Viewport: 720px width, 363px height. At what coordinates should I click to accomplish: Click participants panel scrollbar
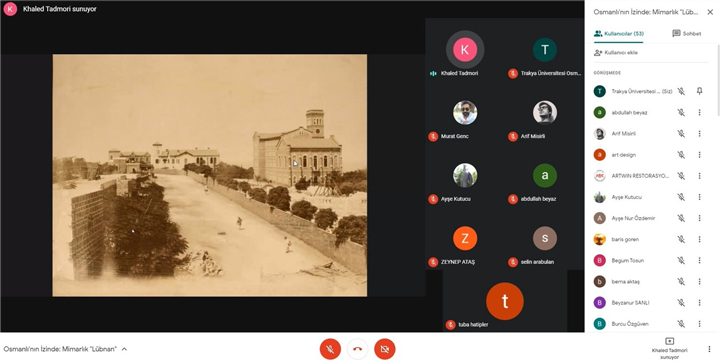point(718,80)
